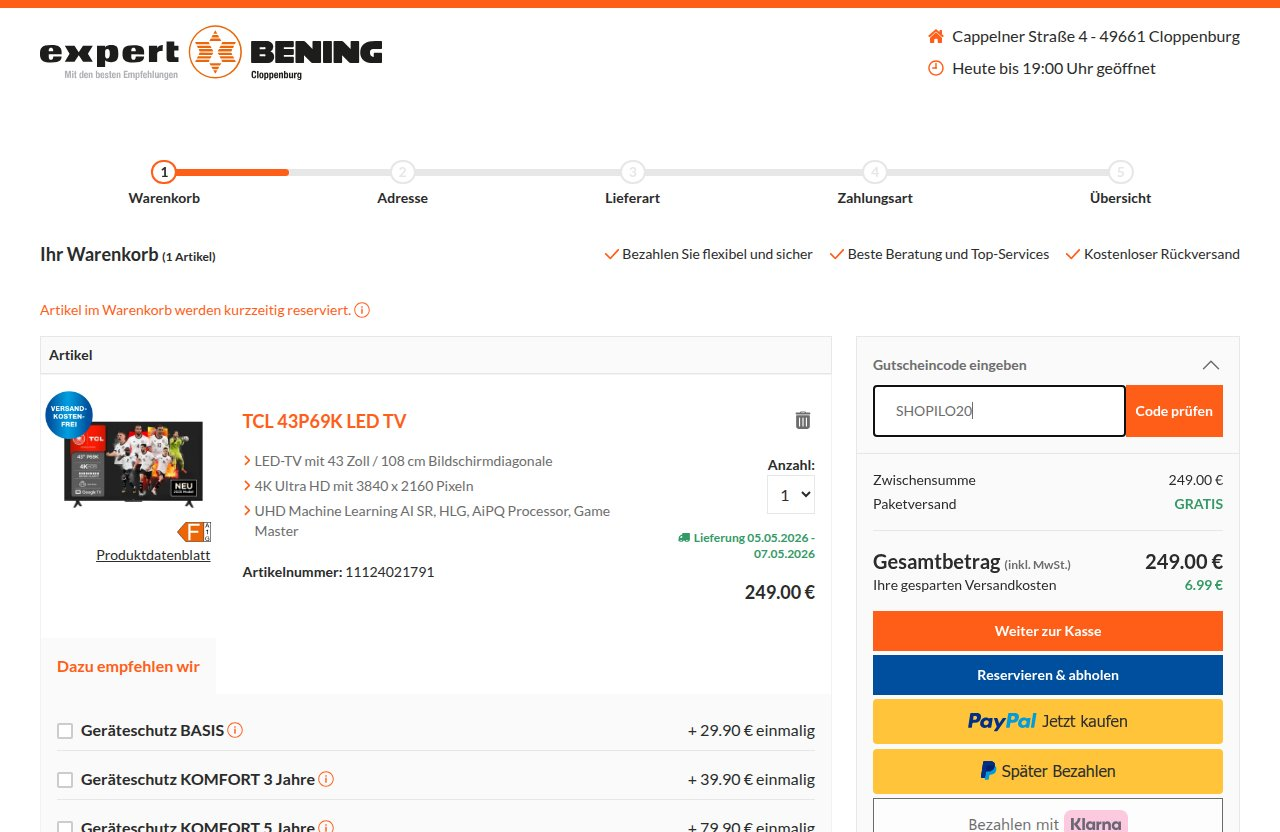Click checkmark icon before Beste Beratung
The height and width of the screenshot is (832, 1280).
(837, 254)
